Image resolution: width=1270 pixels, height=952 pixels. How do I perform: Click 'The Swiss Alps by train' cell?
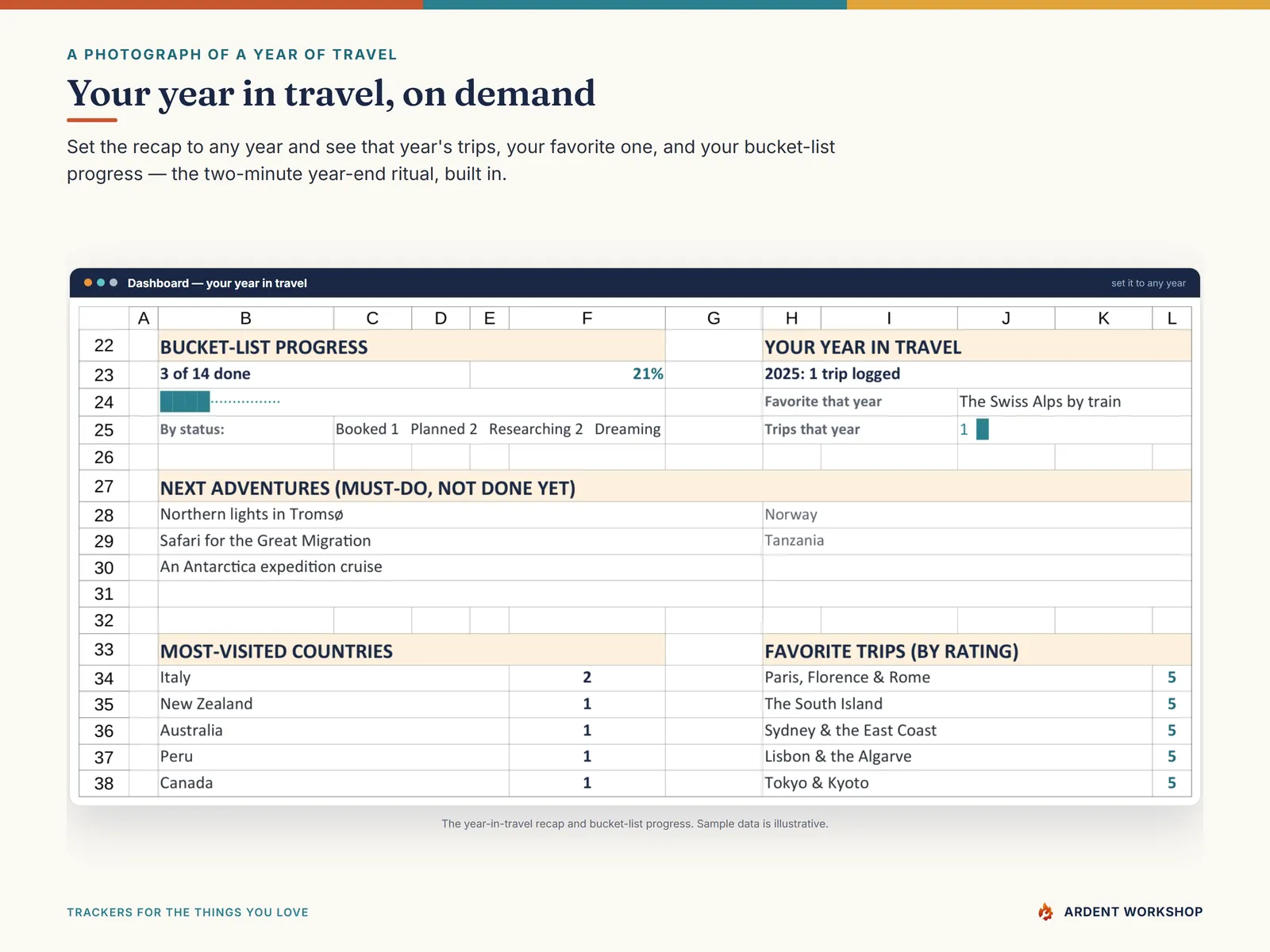1074,401
